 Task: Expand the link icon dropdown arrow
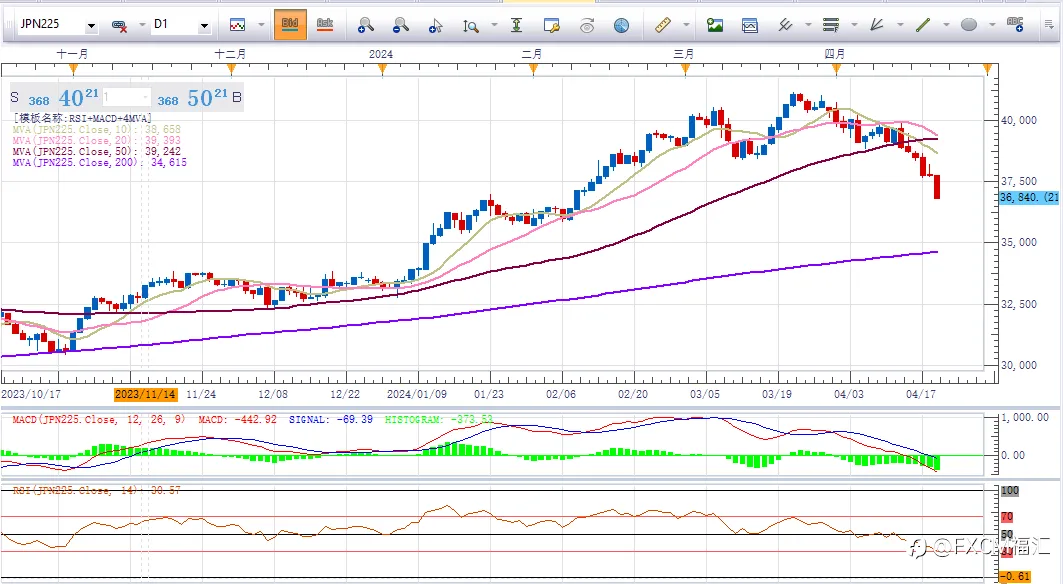tap(142, 25)
